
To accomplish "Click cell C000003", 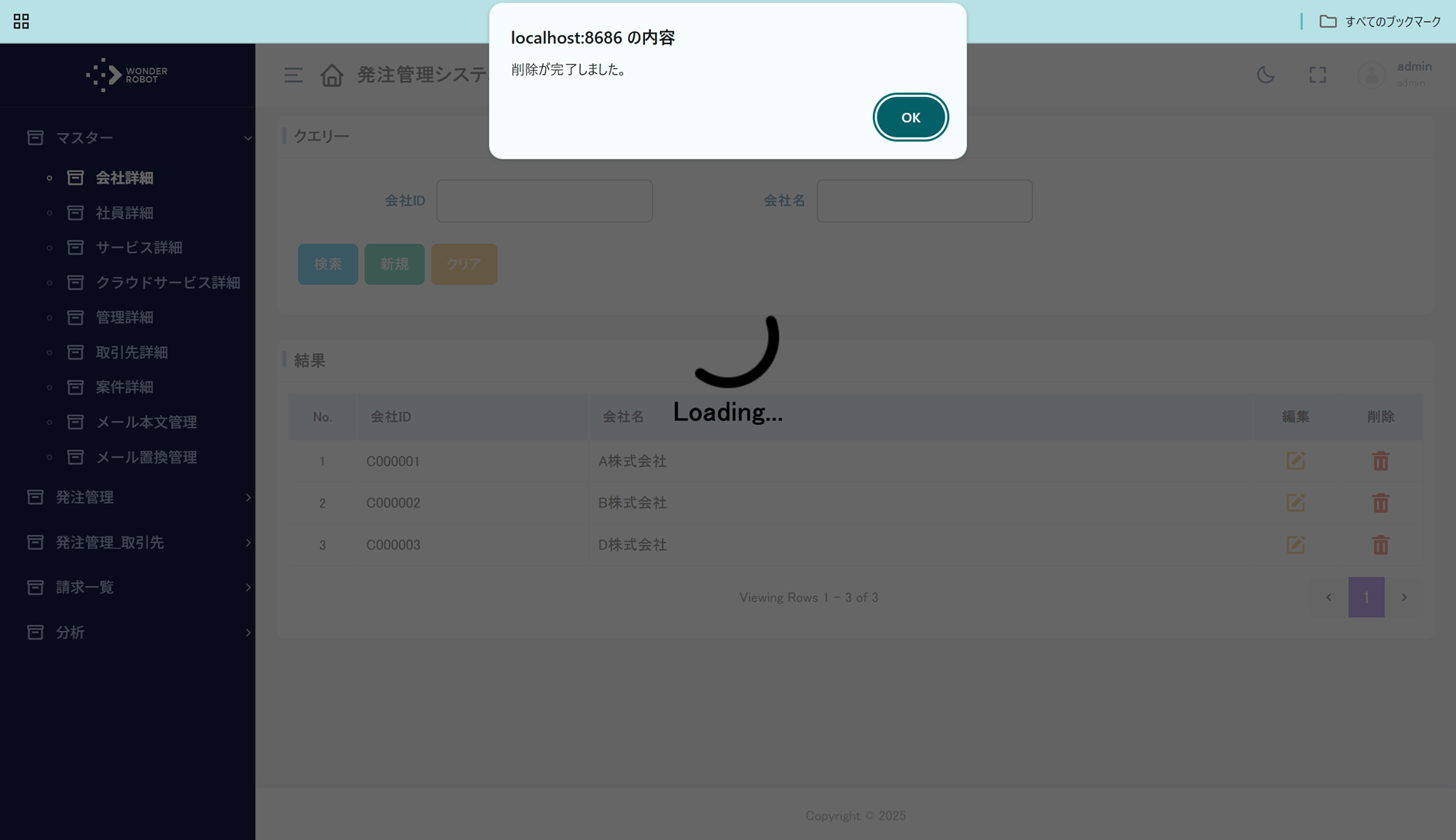I will click(x=393, y=545).
